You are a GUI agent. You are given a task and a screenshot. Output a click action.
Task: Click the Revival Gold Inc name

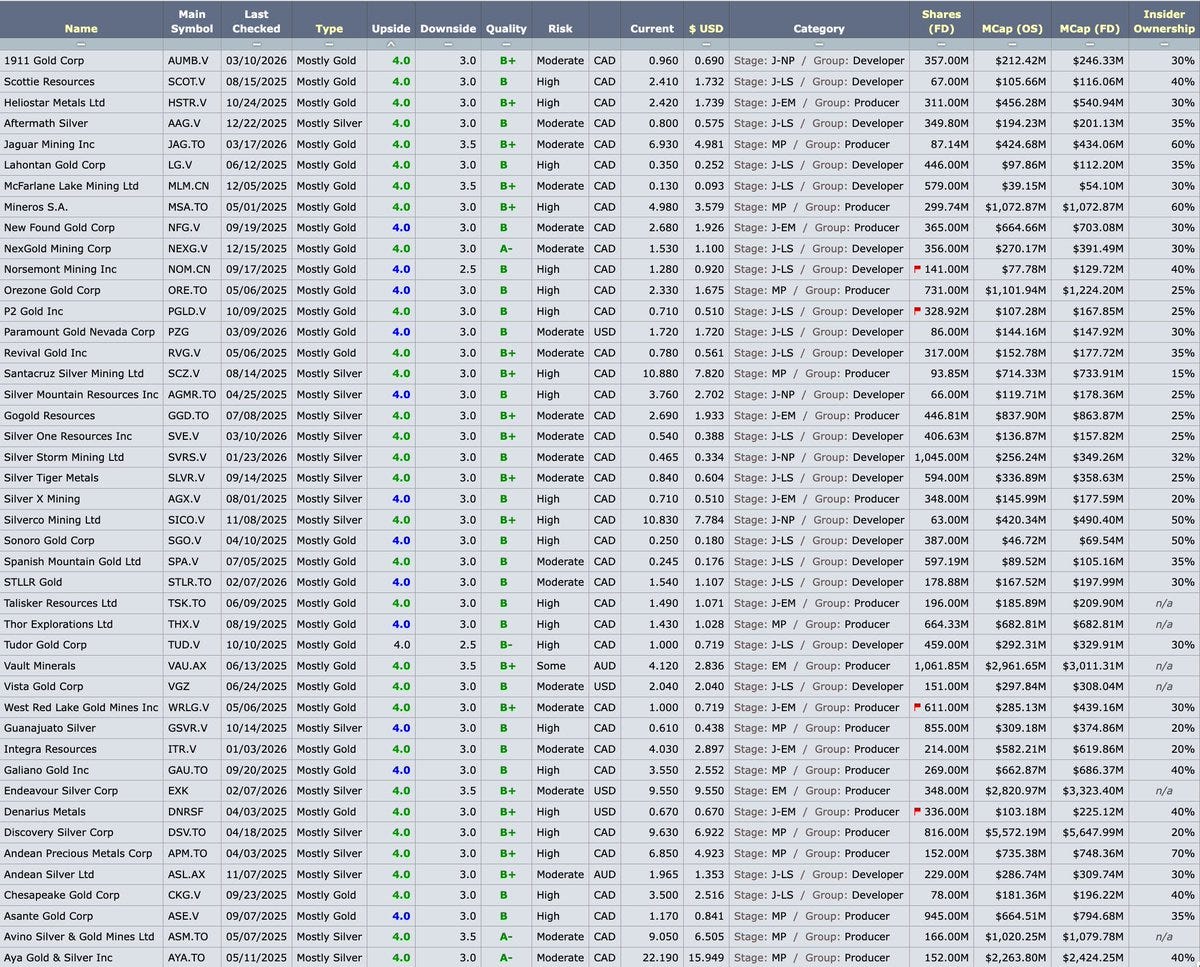pyautogui.click(x=45, y=353)
